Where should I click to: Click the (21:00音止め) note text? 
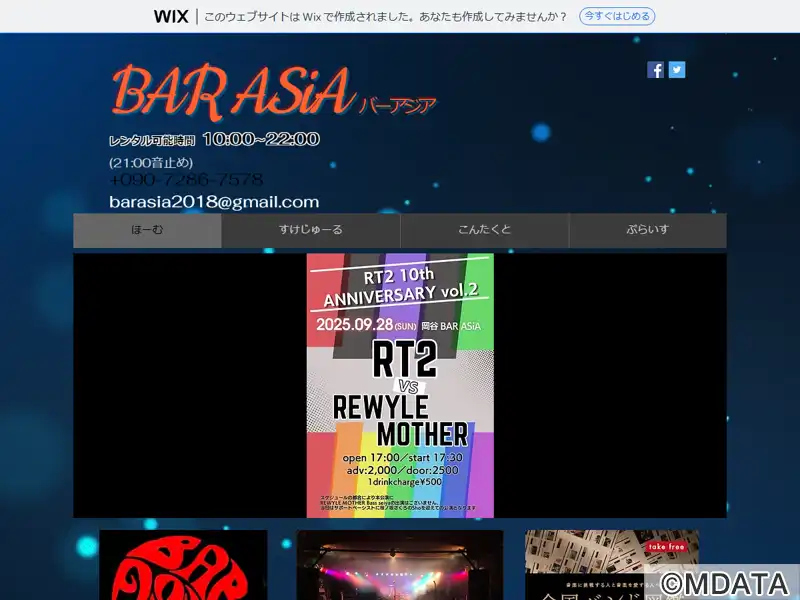point(151,162)
